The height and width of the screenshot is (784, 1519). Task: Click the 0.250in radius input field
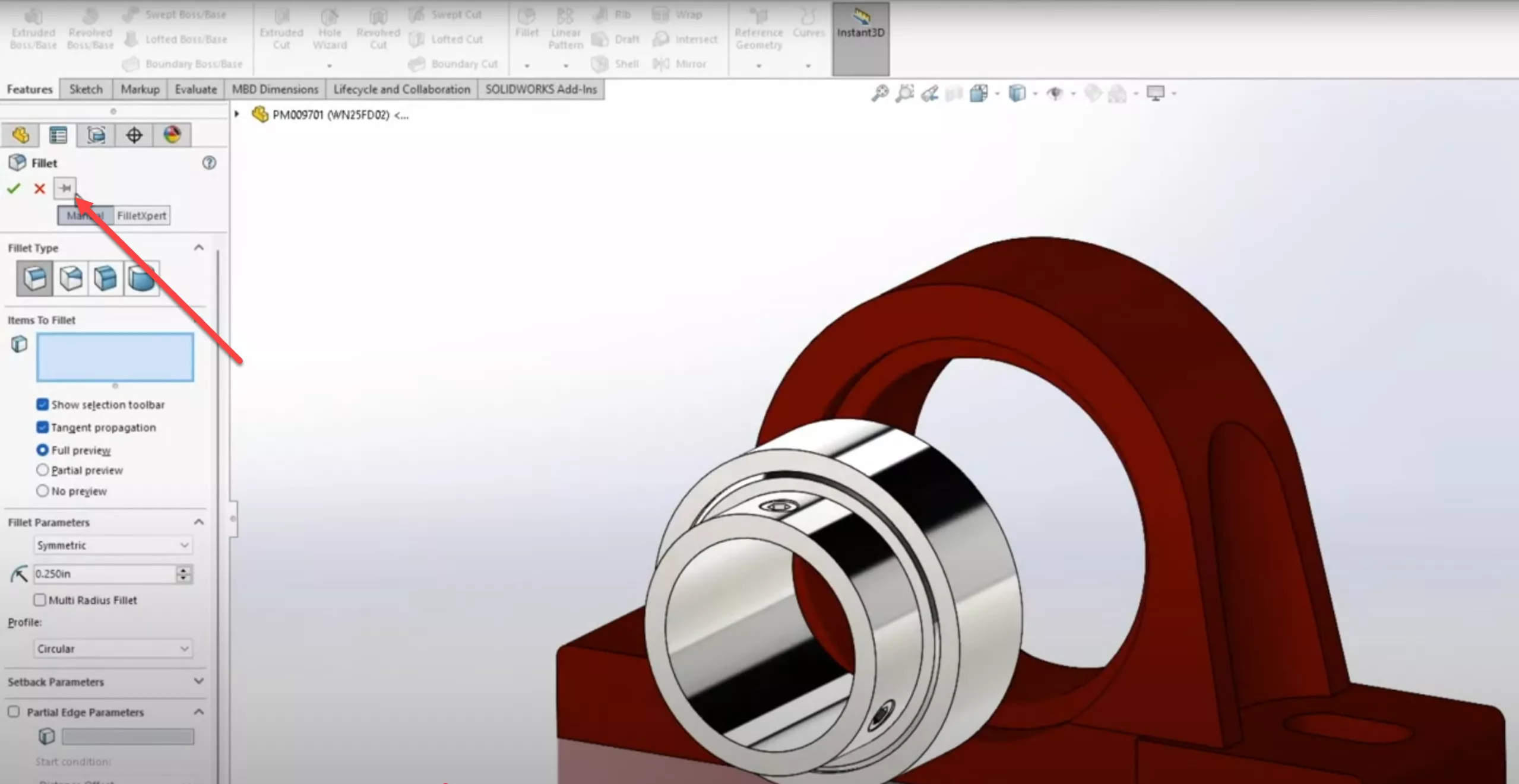pos(105,573)
